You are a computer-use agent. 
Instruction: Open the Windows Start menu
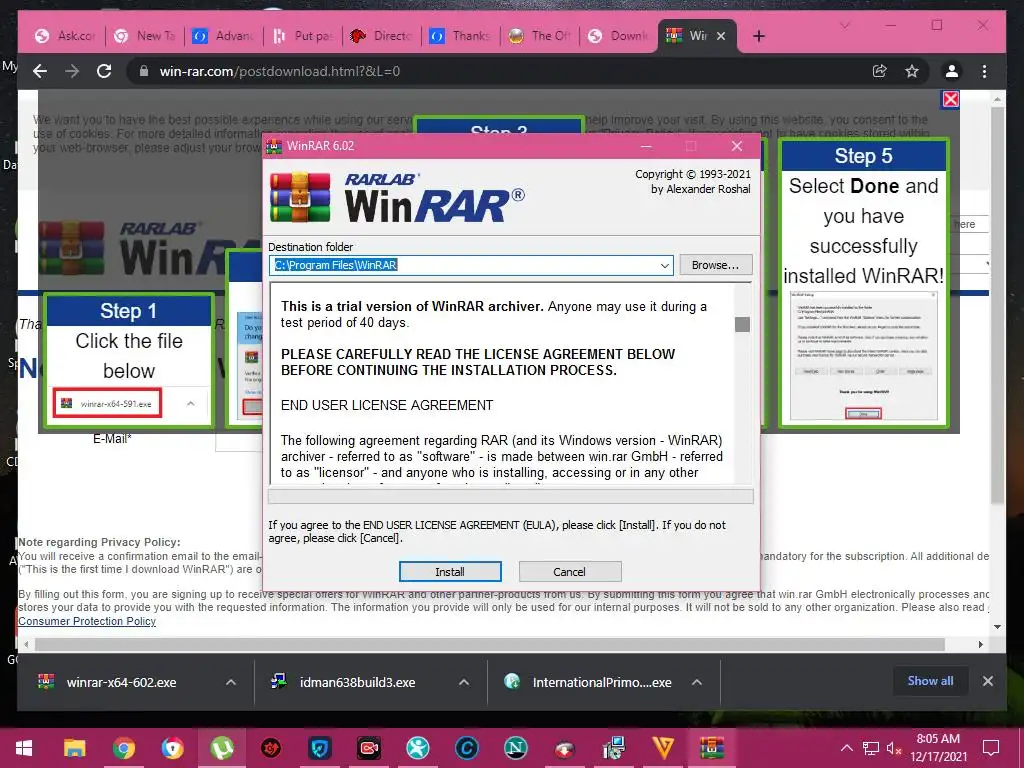click(24, 748)
